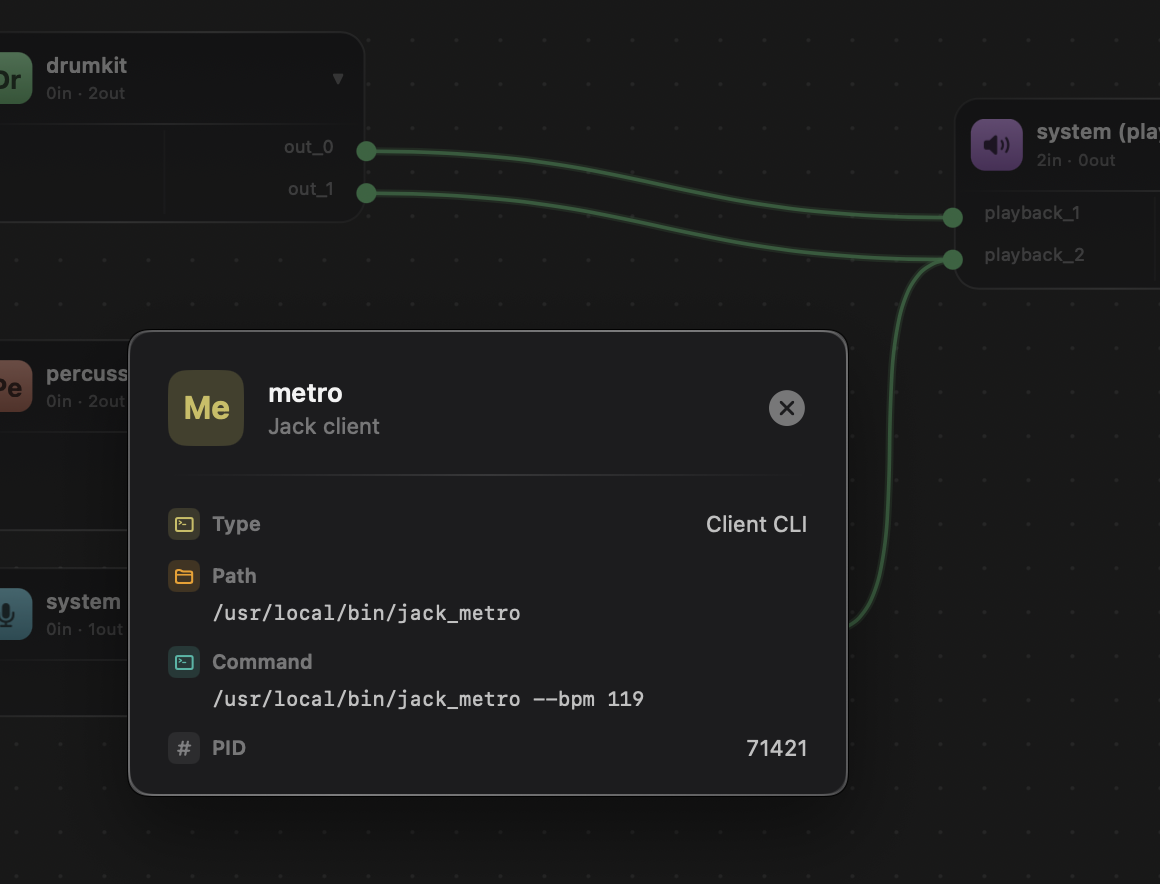Select the metro client's Me icon
Image resolution: width=1160 pixels, height=884 pixels.
point(206,408)
